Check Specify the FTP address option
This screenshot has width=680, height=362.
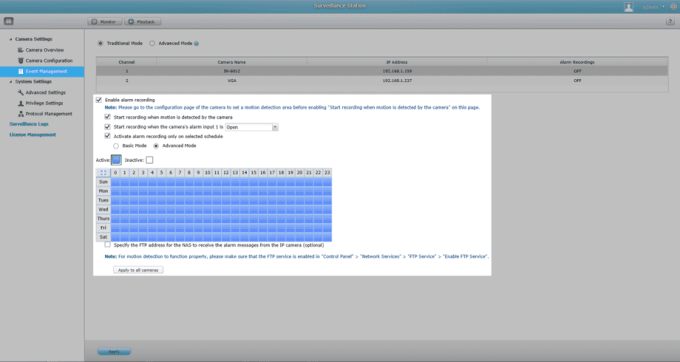click(108, 245)
